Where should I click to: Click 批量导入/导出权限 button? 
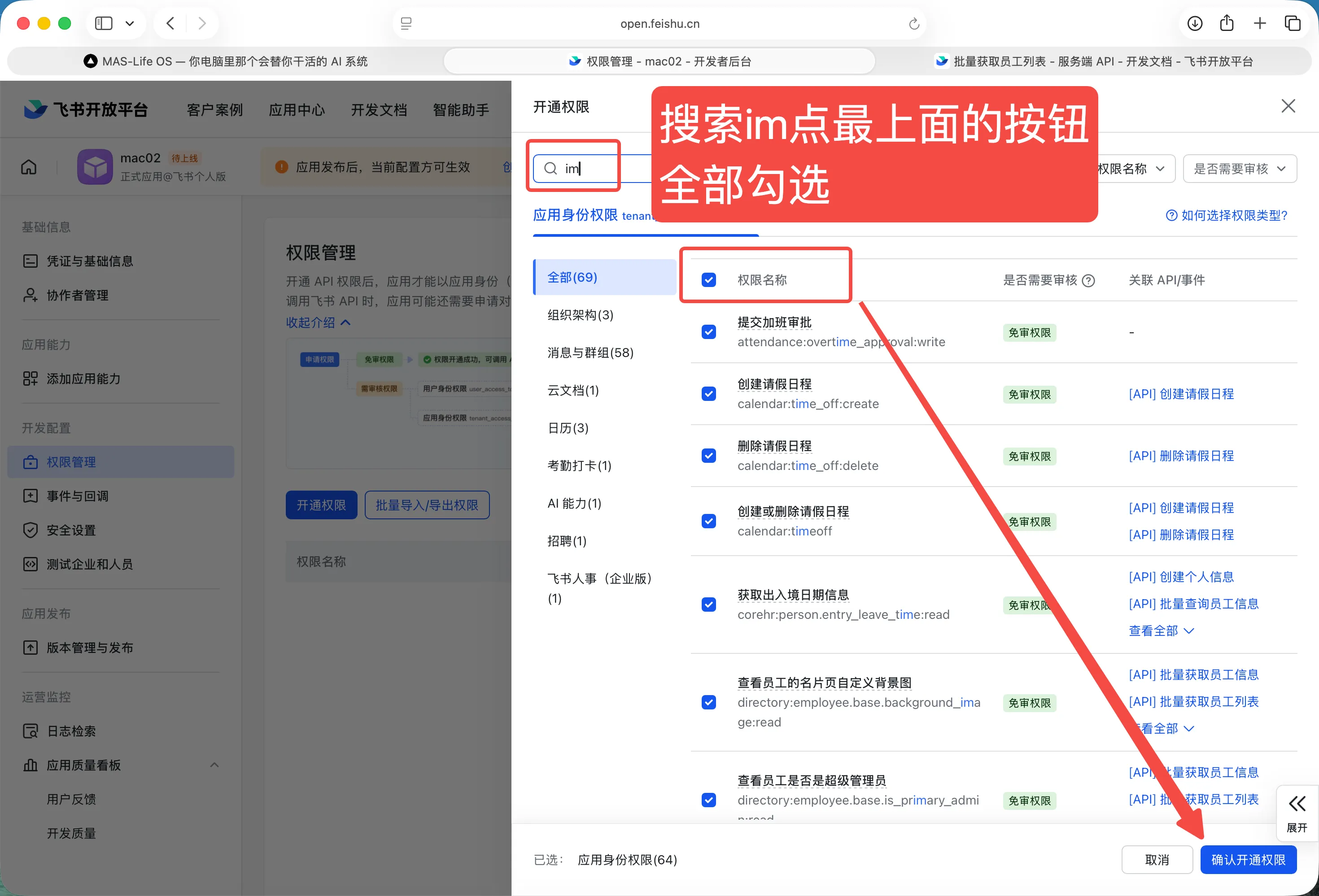pos(427,505)
